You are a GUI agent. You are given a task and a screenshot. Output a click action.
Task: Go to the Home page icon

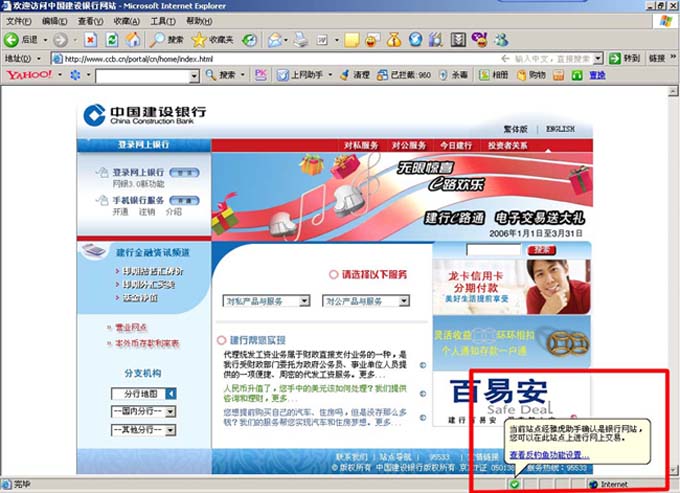(133, 40)
